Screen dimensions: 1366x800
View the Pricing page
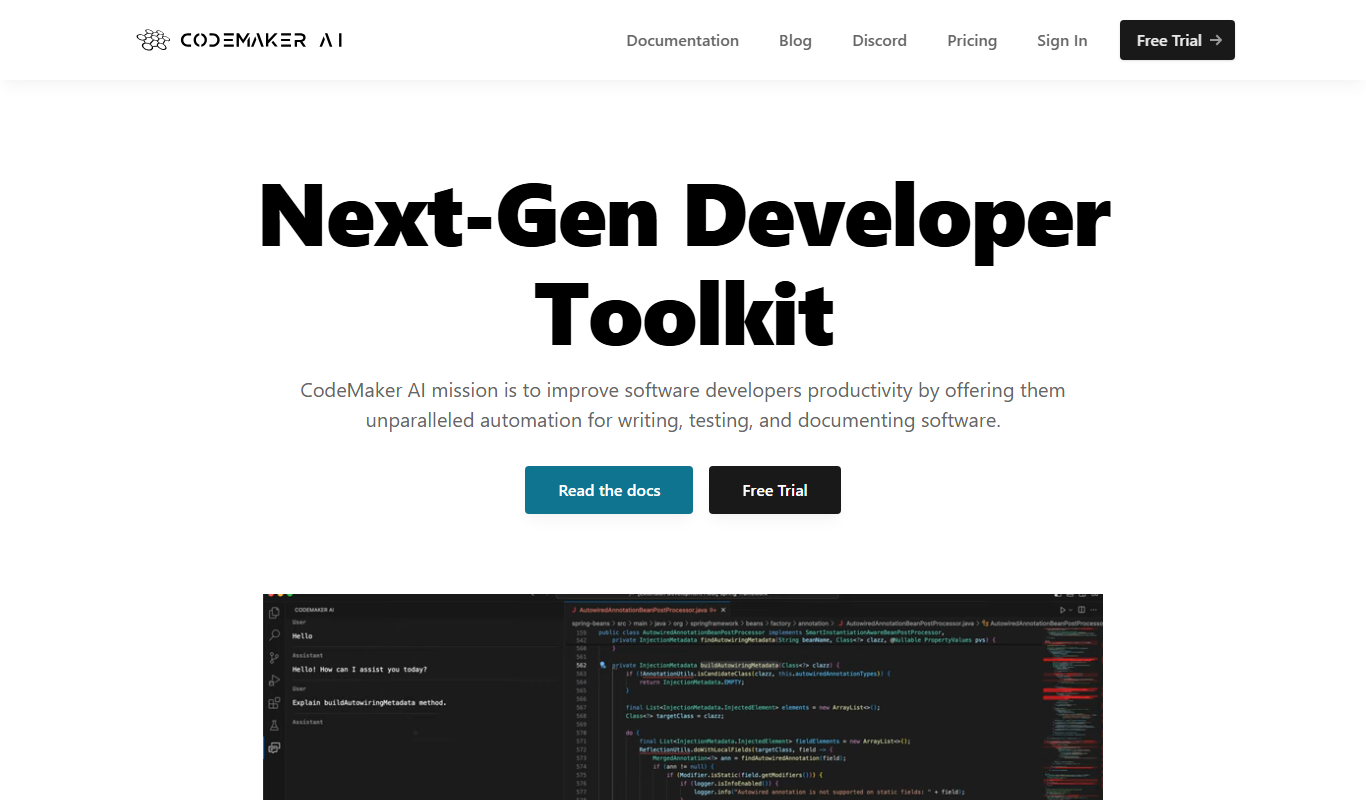[x=972, y=41]
